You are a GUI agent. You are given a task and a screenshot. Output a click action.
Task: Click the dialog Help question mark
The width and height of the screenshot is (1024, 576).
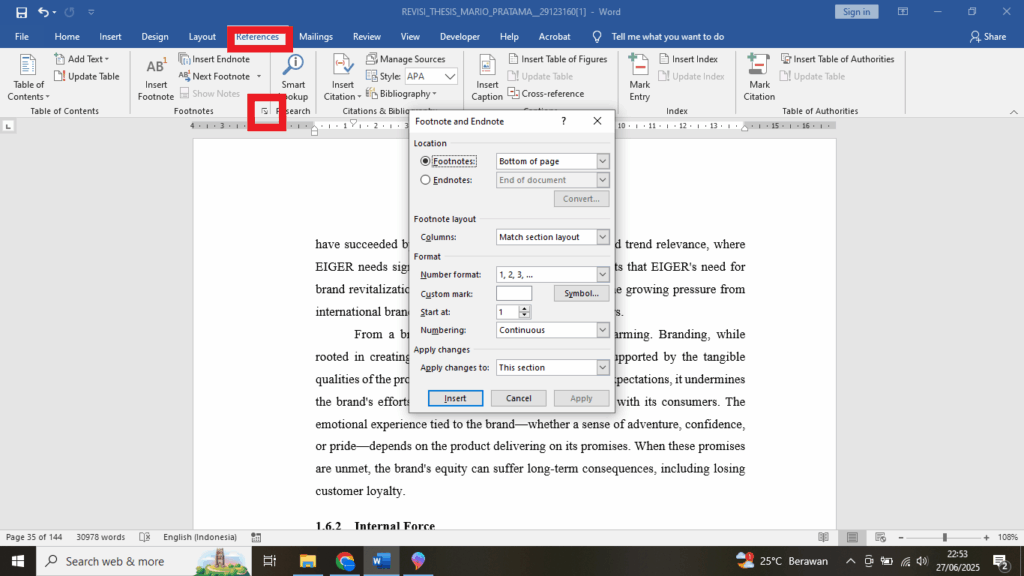coord(564,121)
